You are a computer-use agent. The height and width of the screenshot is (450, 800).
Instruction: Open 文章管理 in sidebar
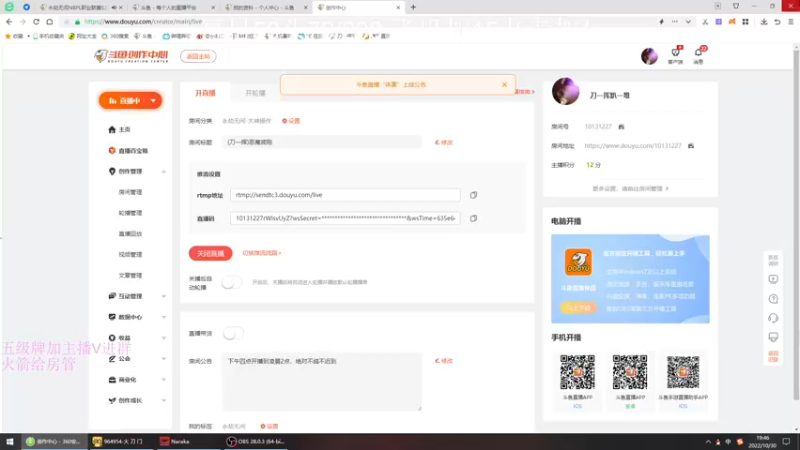(130, 276)
